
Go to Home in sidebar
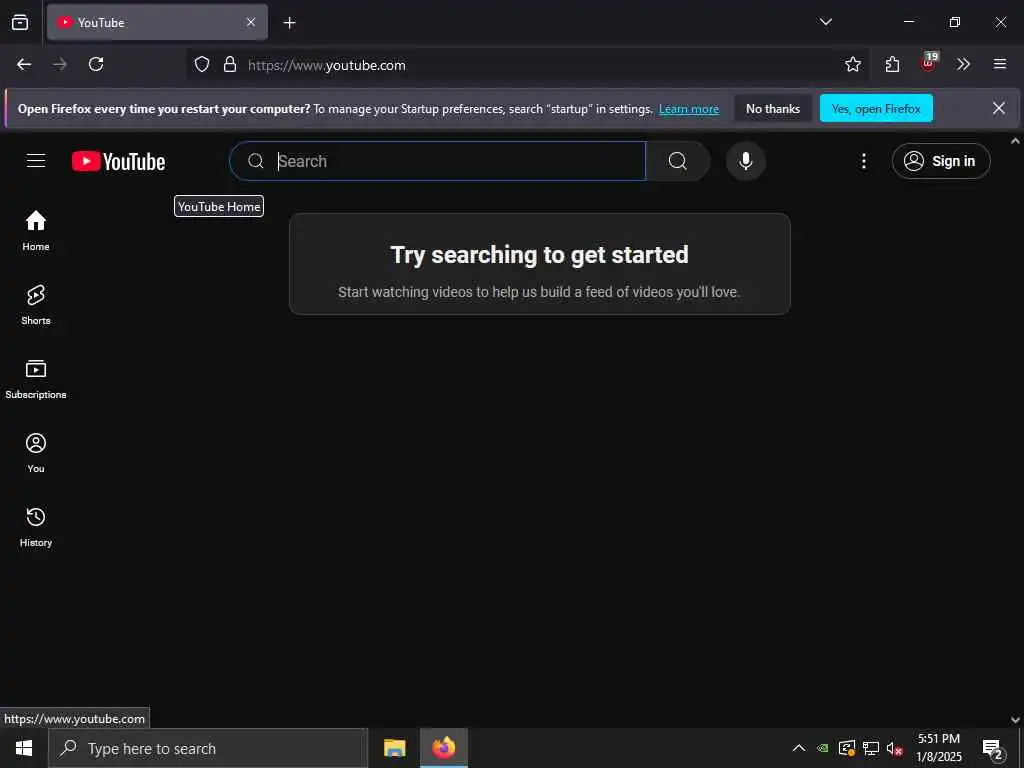click(x=36, y=231)
